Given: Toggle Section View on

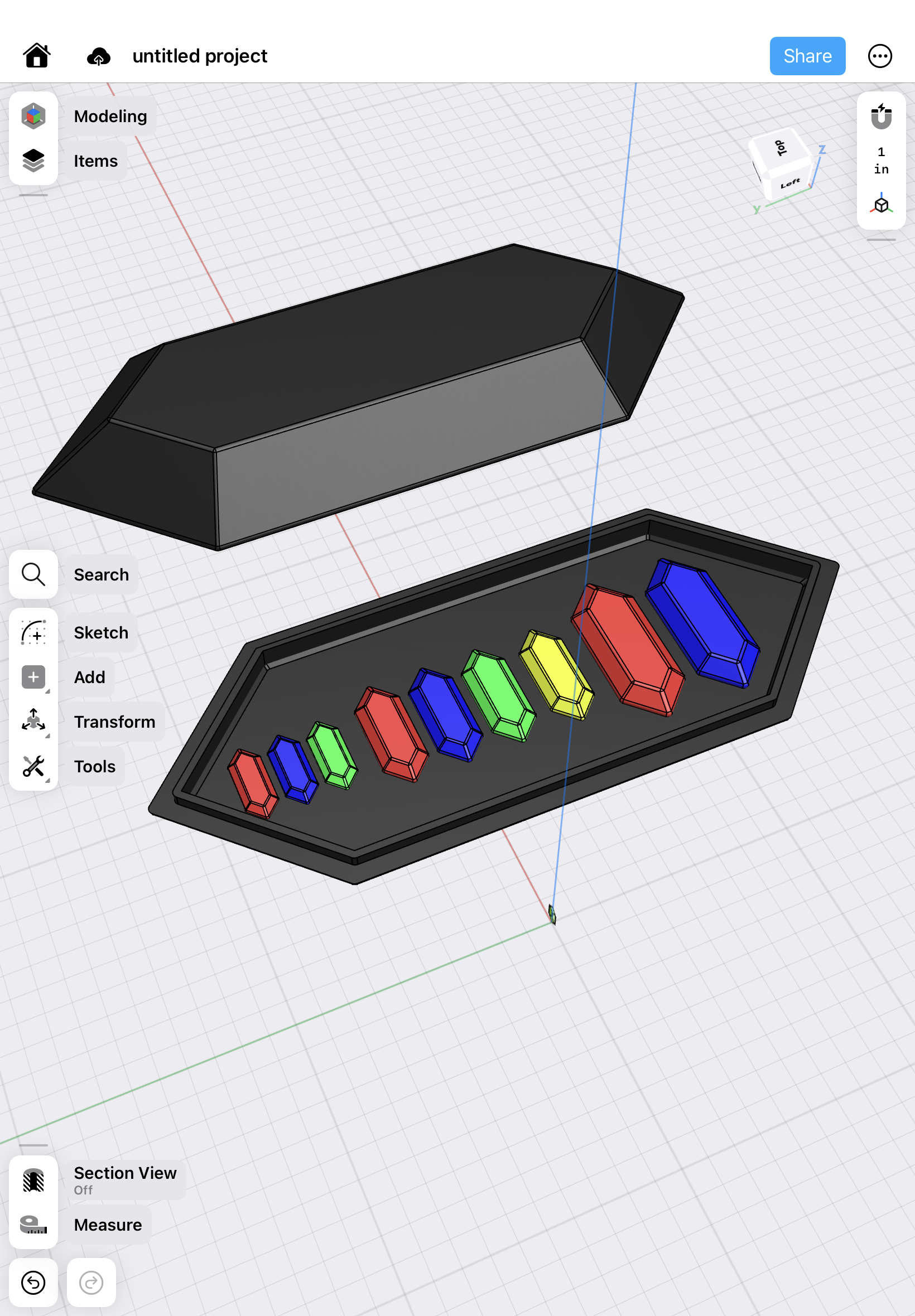Looking at the screenshot, I should pyautogui.click(x=33, y=1180).
